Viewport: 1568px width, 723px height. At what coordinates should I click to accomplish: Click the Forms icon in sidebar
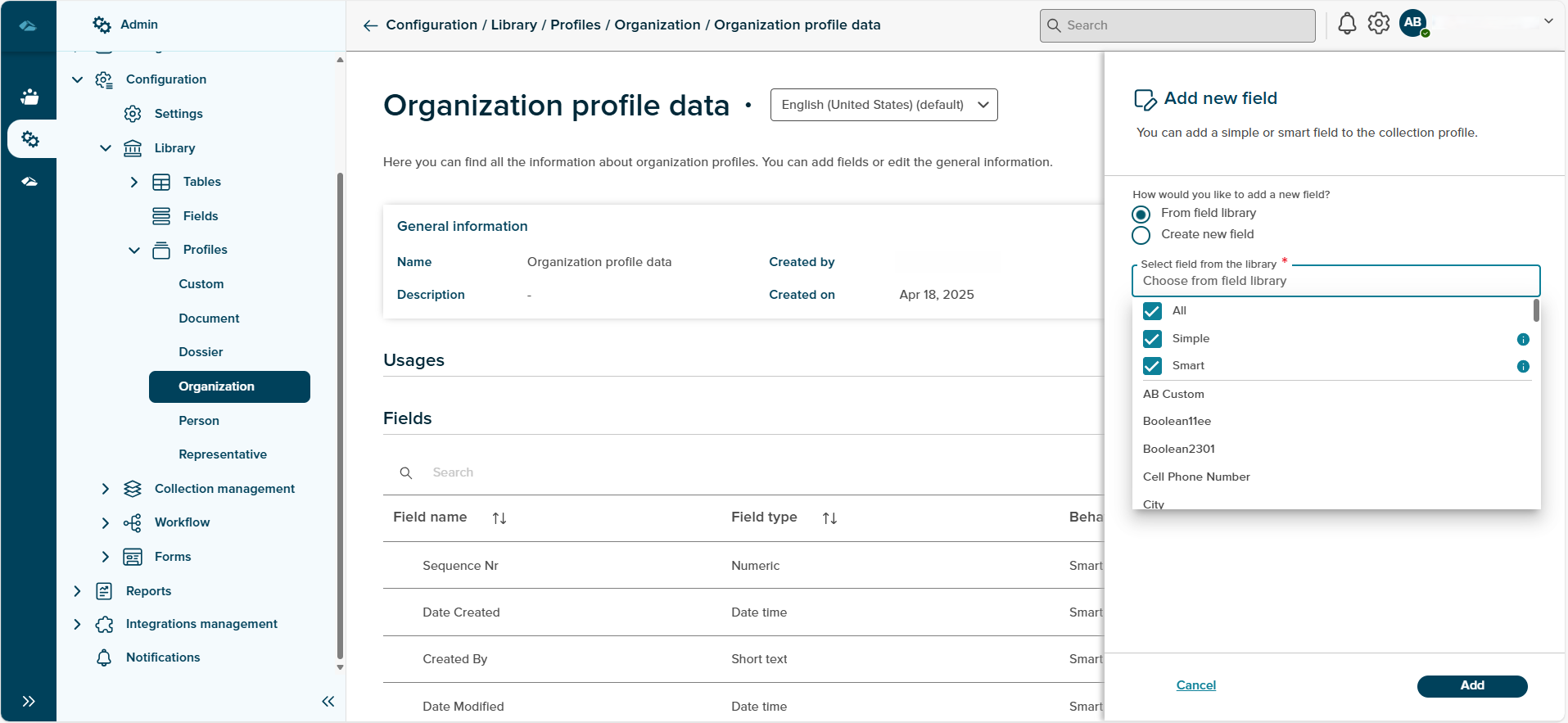click(x=133, y=557)
